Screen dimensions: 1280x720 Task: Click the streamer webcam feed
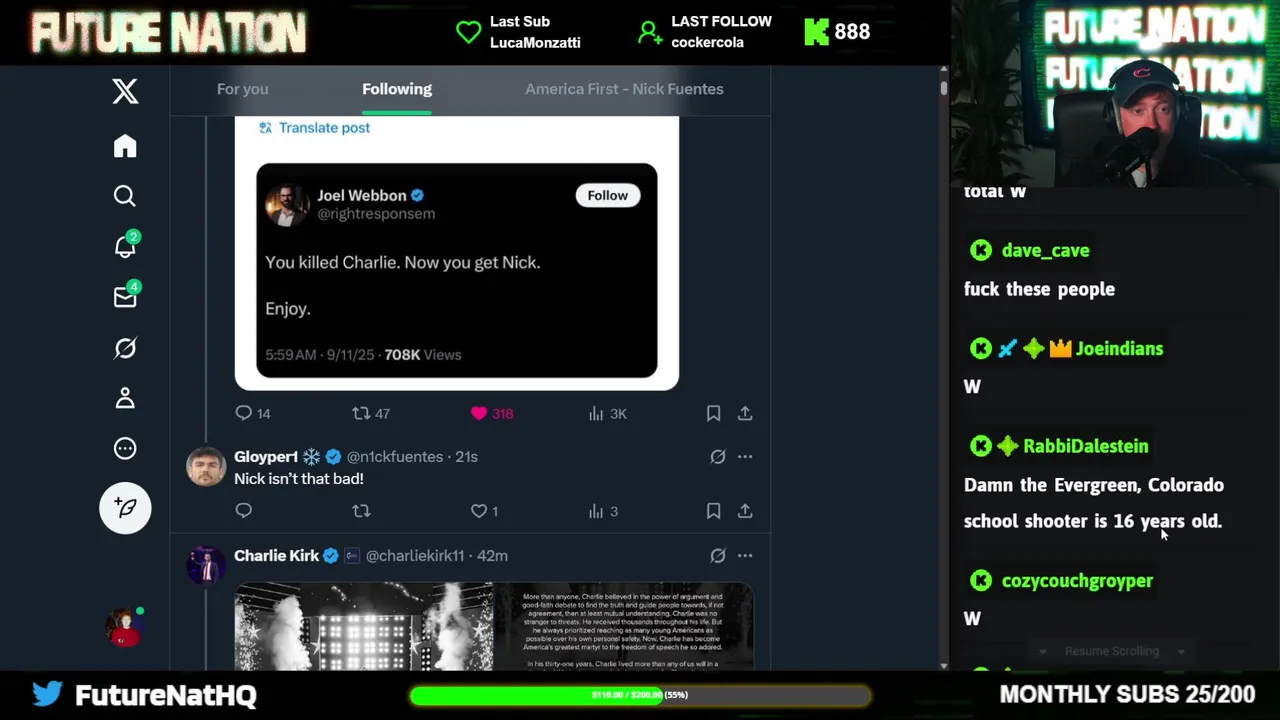click(x=1115, y=95)
